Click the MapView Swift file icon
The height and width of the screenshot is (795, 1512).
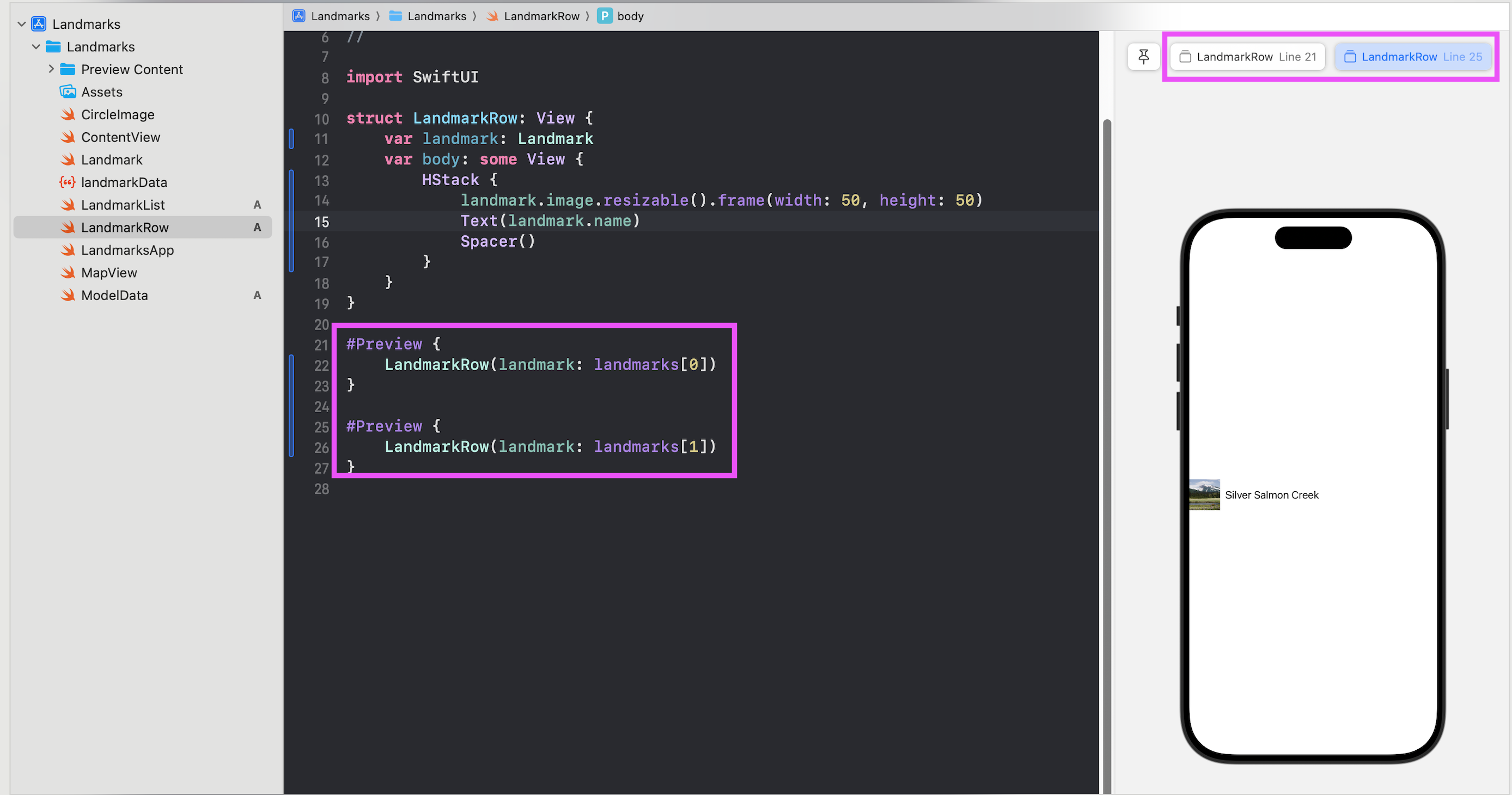coord(68,272)
